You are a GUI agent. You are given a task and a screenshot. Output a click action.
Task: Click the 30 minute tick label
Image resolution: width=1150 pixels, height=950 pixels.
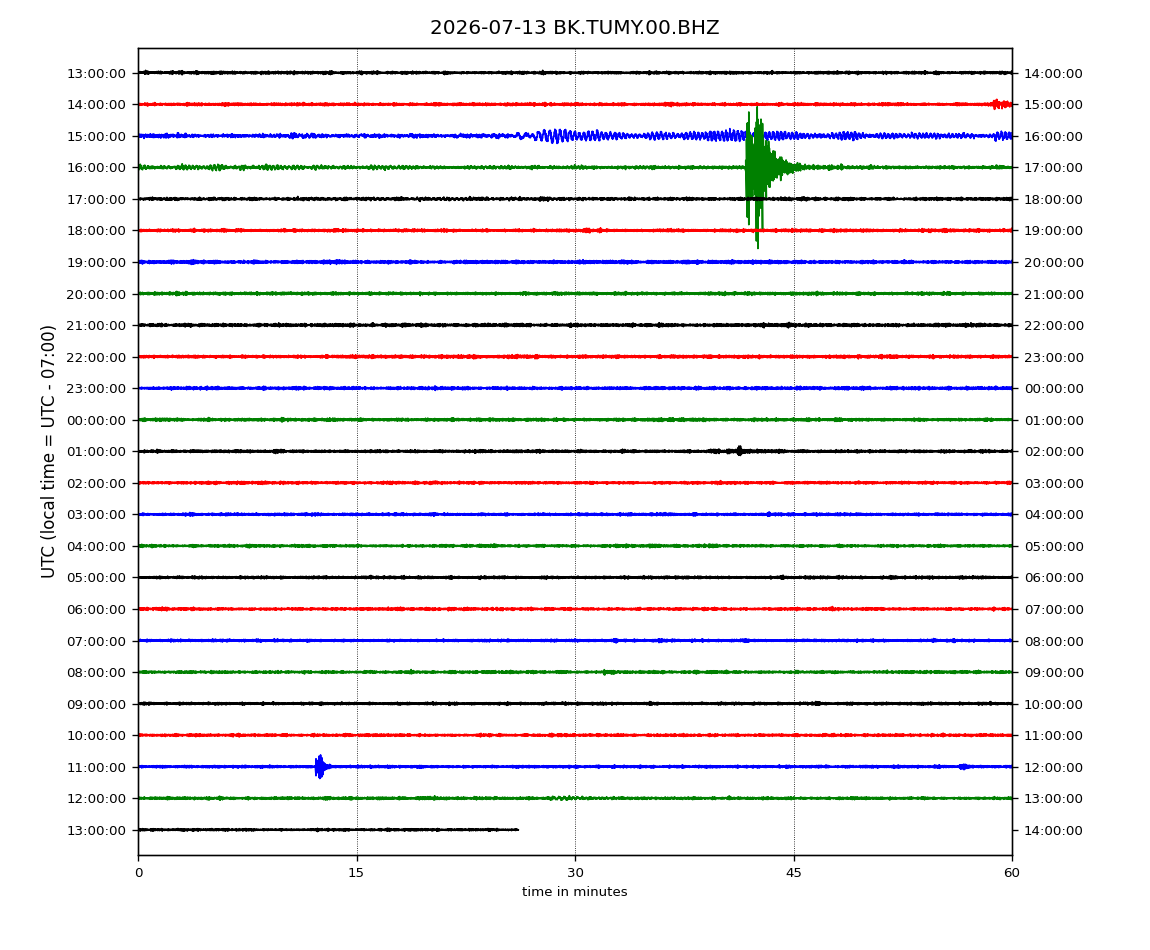click(x=575, y=873)
